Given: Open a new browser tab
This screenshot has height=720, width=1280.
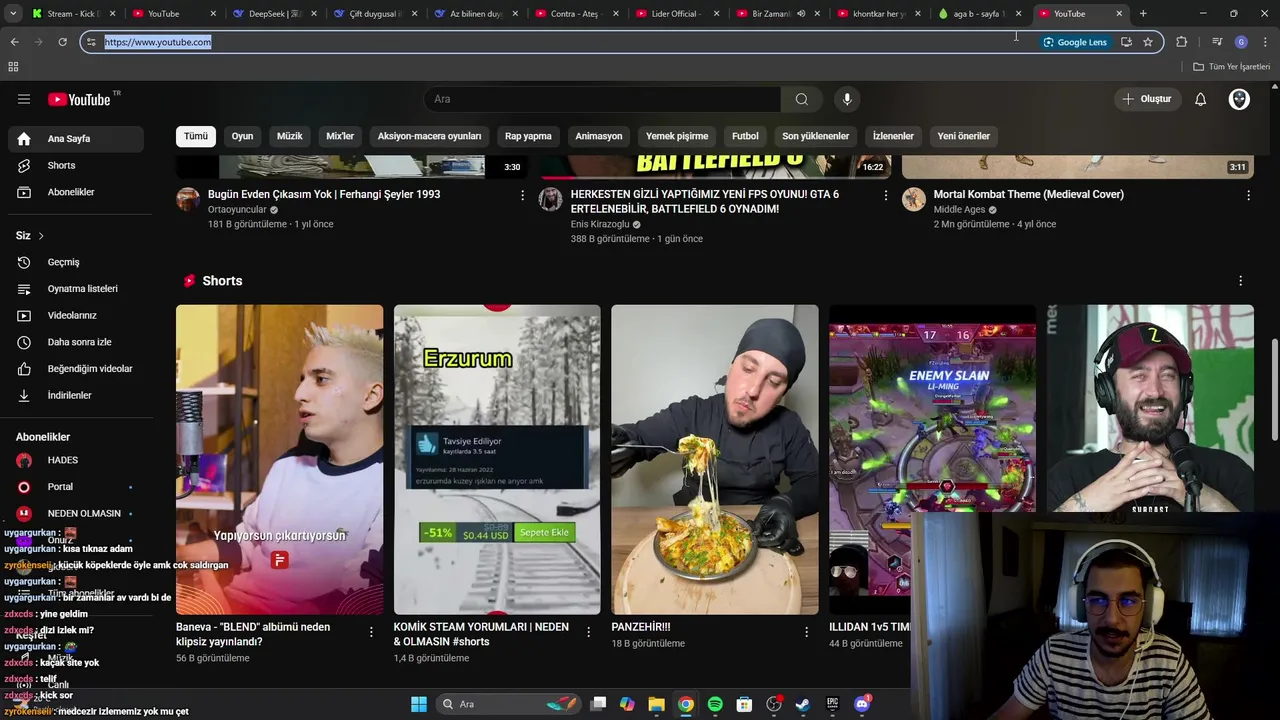Looking at the screenshot, I should point(1143,13).
